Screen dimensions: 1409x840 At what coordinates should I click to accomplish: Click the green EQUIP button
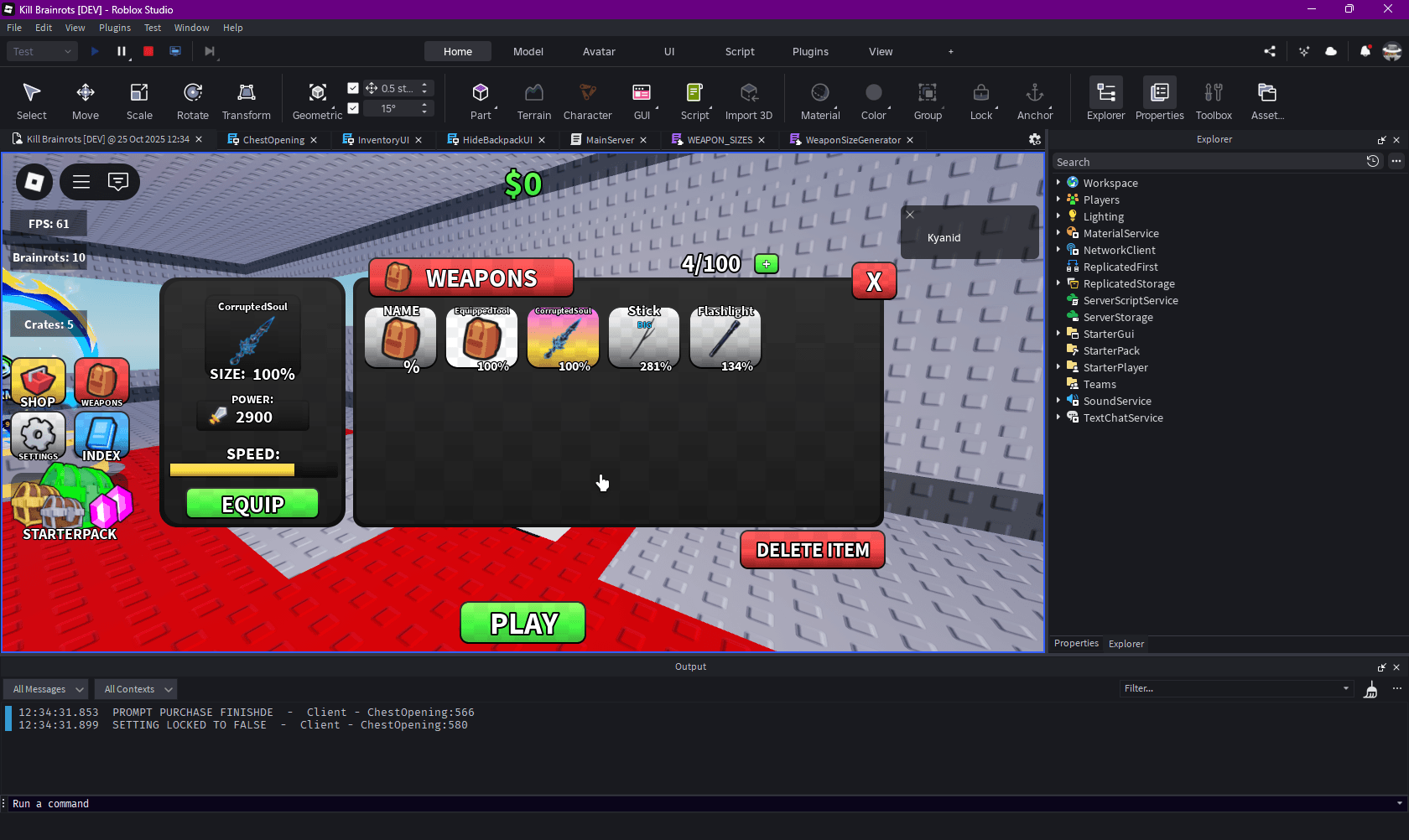[252, 504]
